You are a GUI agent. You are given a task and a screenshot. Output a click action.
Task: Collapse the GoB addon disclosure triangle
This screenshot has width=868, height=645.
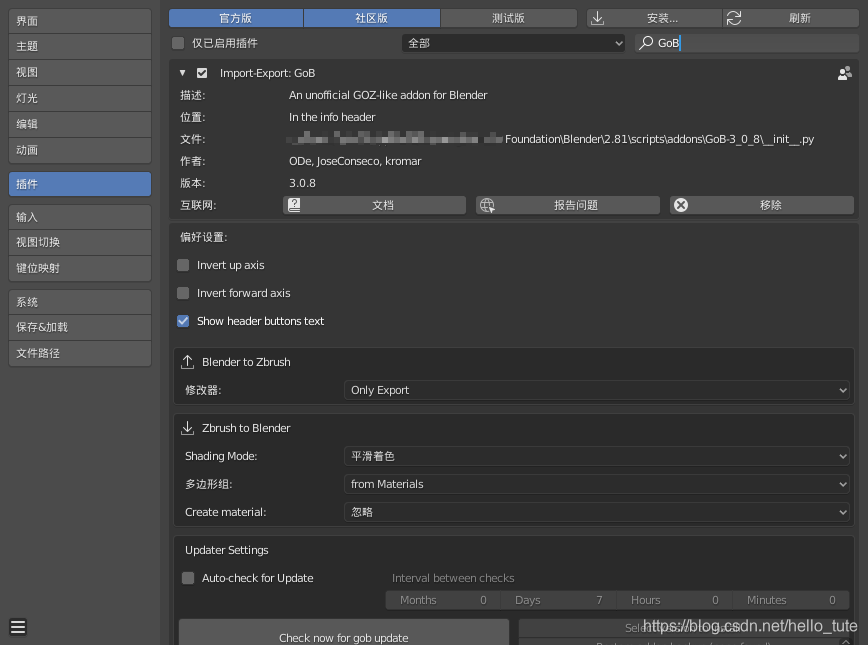coord(182,73)
